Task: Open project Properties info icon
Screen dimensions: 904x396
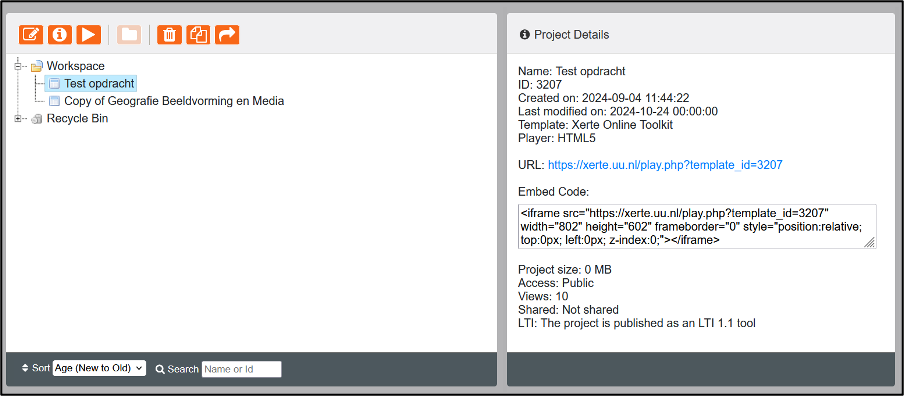Action: (60, 35)
